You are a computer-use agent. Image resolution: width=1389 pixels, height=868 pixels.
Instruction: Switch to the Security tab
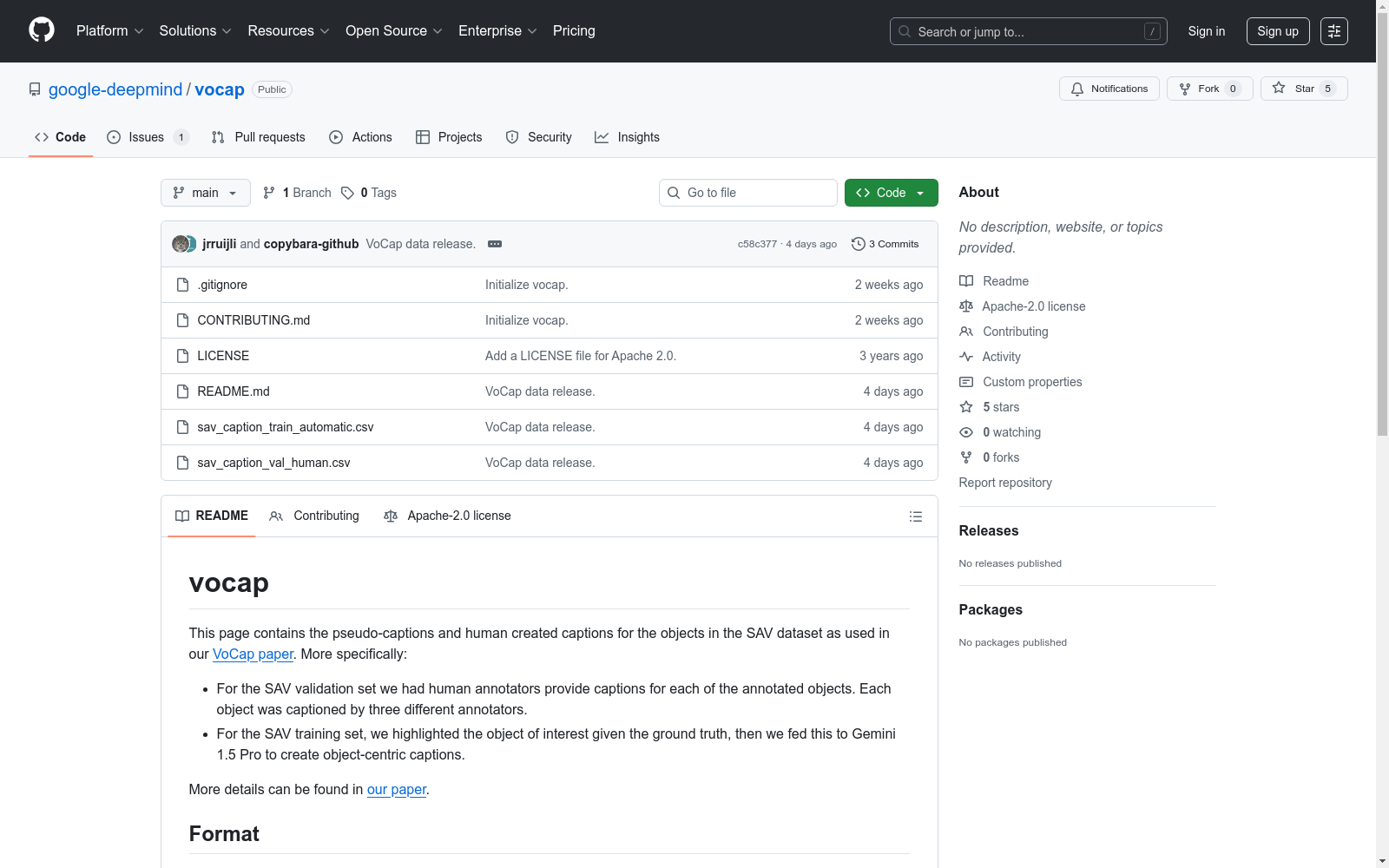(538, 137)
